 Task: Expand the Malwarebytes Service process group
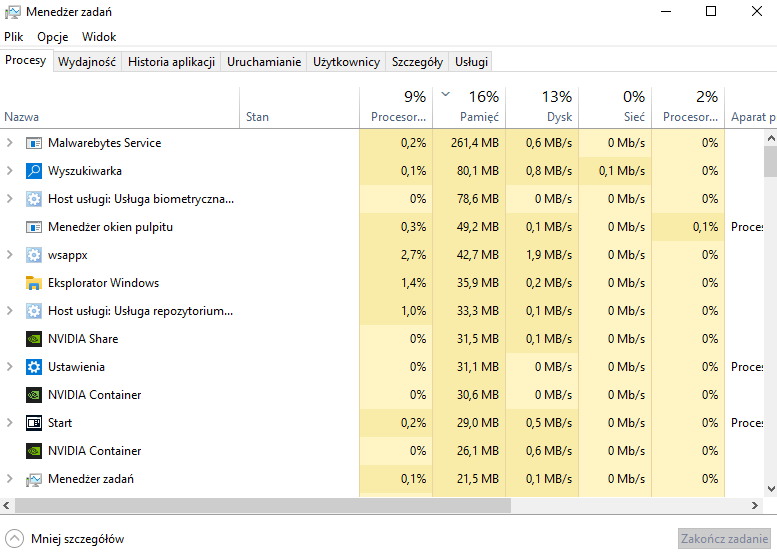(x=10, y=143)
